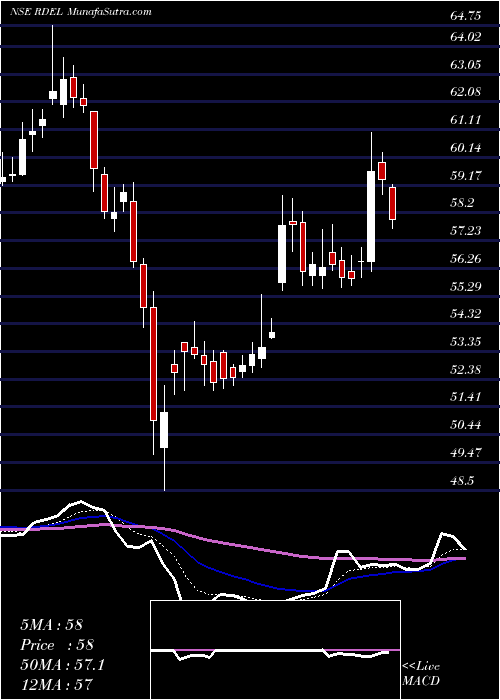This screenshot has height=700, width=500.
Task: Click the 54.32 price axis label
Action: pos(466,313)
